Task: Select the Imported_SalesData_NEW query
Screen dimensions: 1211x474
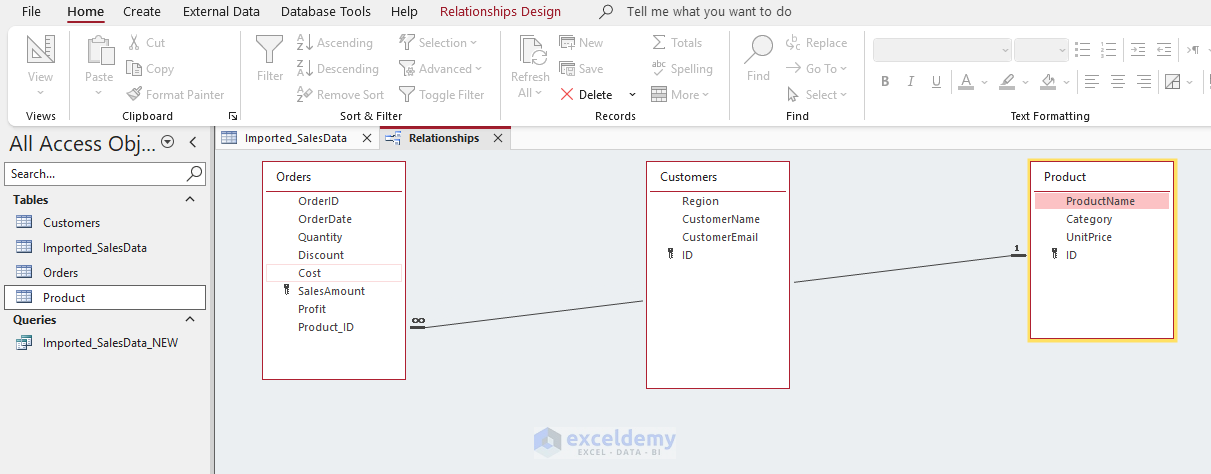Action: pos(105,342)
